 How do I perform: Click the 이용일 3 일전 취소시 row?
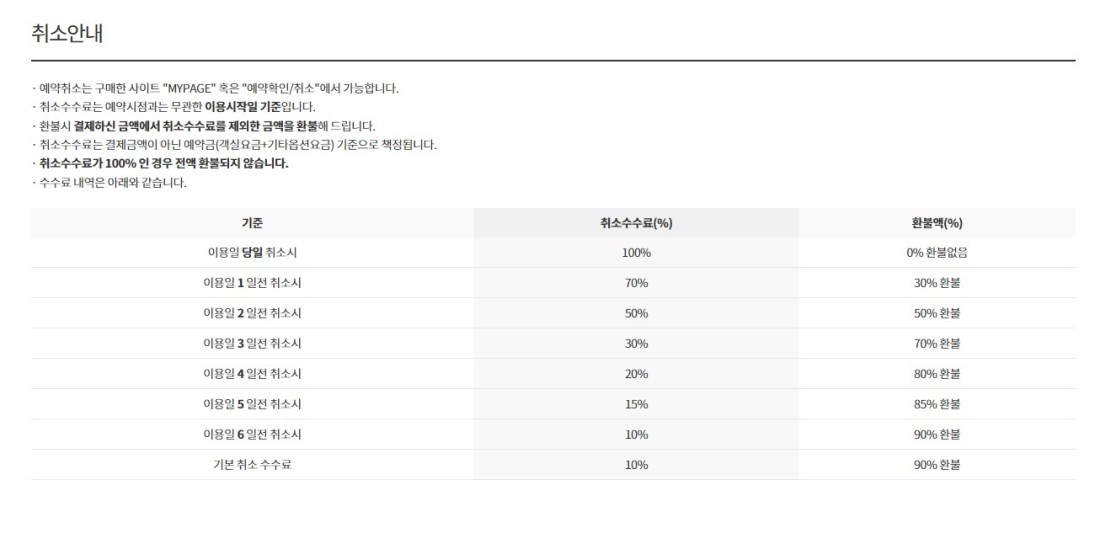pos(553,343)
